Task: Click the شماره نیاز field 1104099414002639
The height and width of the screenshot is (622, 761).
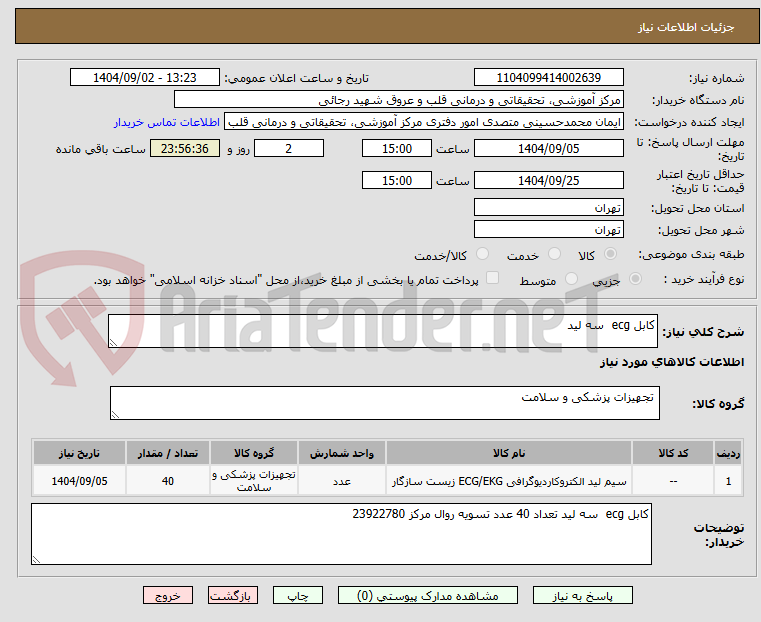Action: click(x=548, y=78)
